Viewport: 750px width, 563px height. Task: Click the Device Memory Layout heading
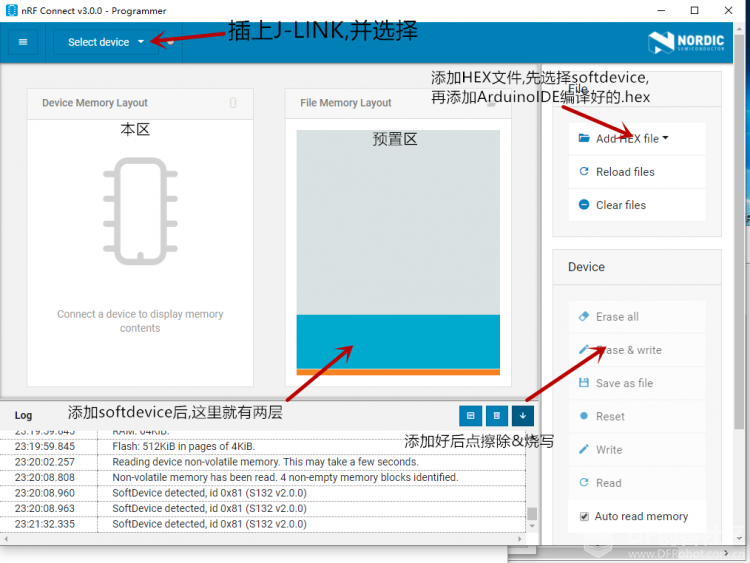point(95,103)
